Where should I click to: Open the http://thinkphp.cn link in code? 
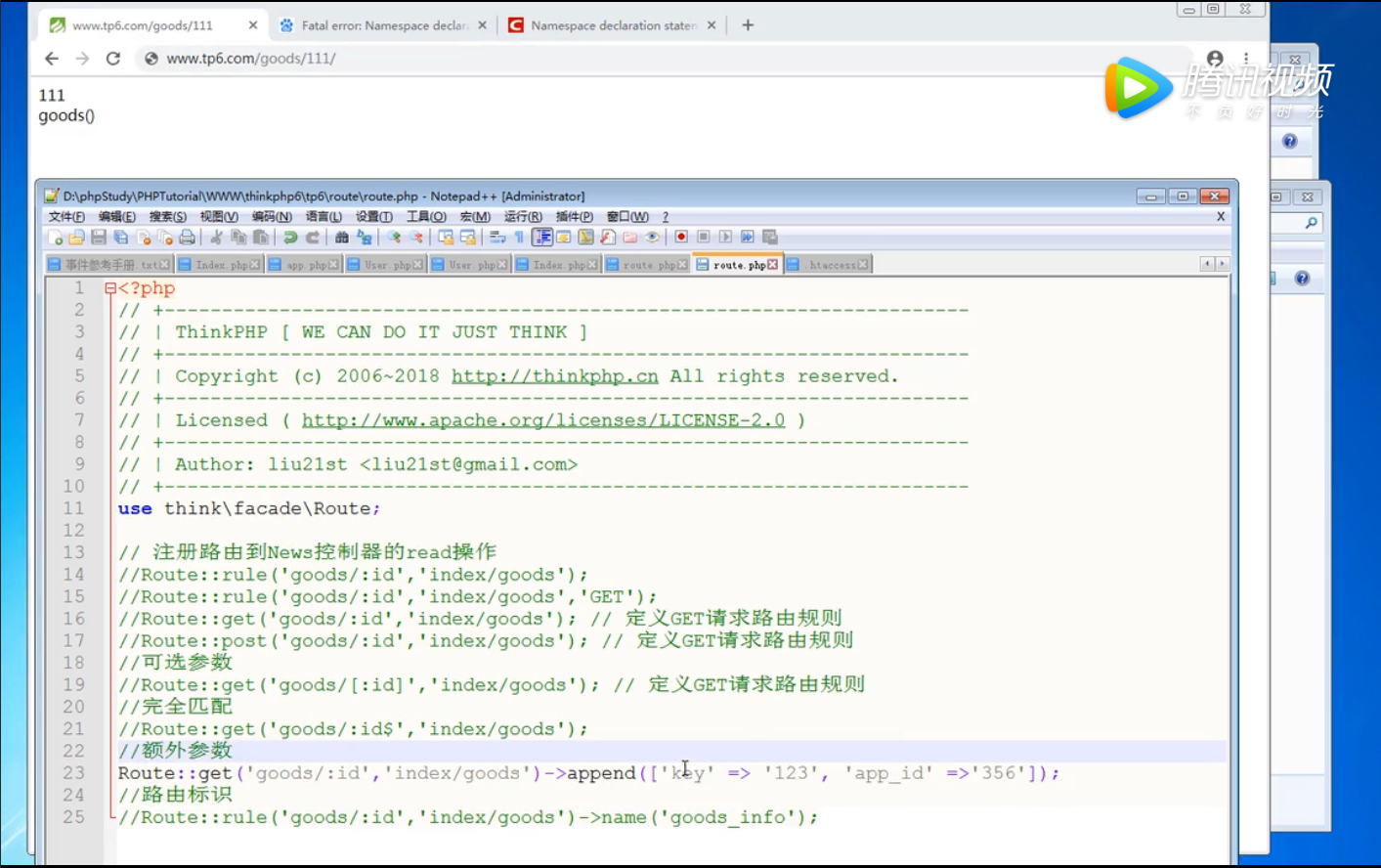click(554, 376)
